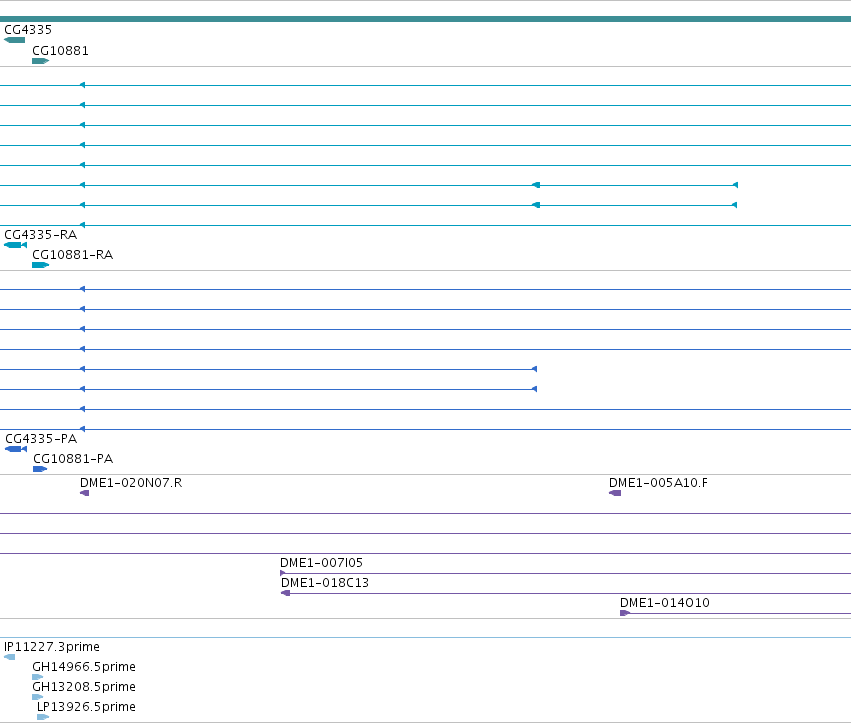The height and width of the screenshot is (723, 851).
Task: Click the LP13926.5prime EST label
Action: pos(86,707)
